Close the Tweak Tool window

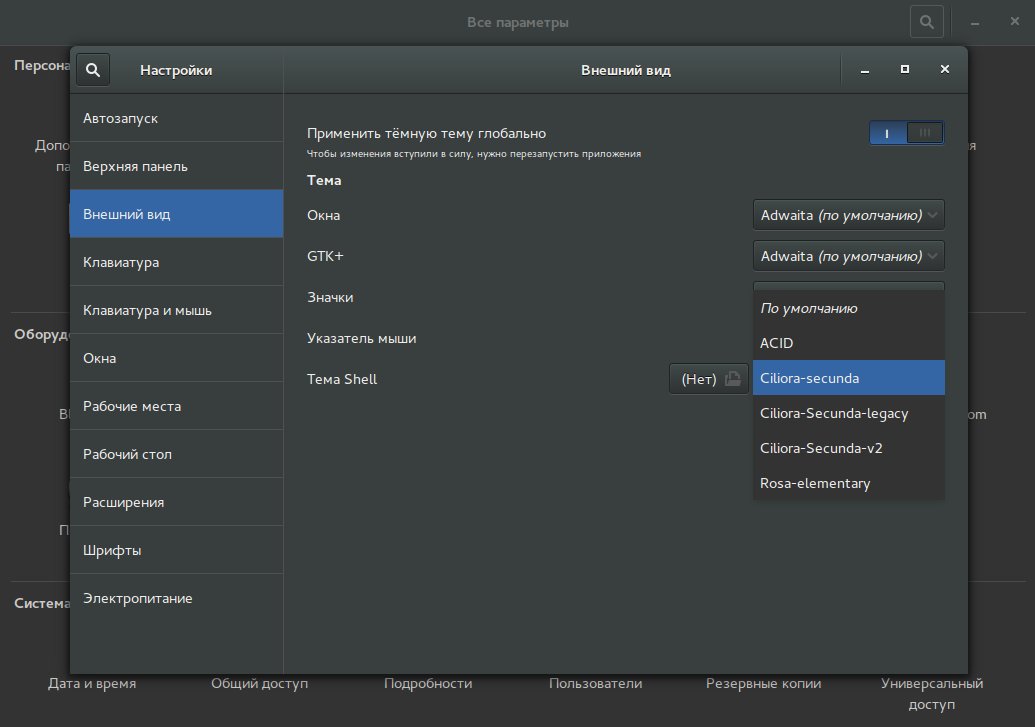tap(944, 70)
